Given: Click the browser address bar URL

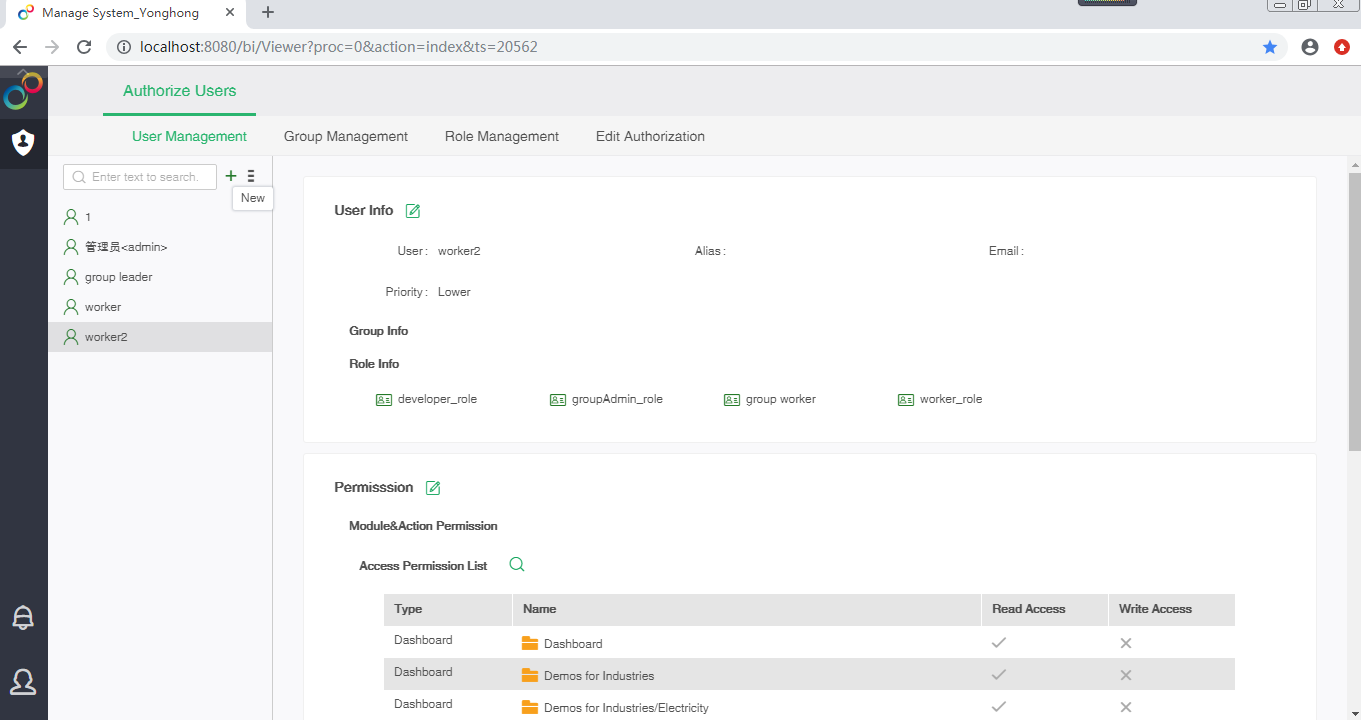Looking at the screenshot, I should pos(339,47).
